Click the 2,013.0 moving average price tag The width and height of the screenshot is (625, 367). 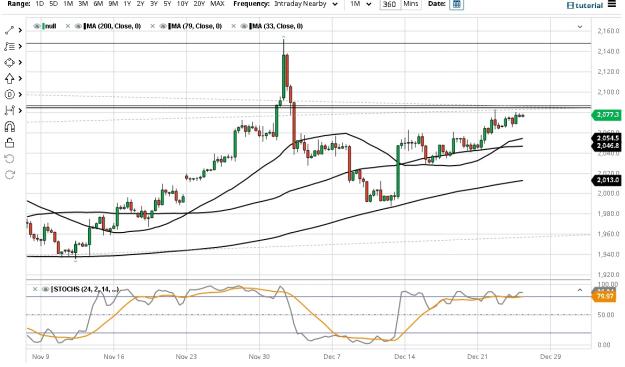[607, 180]
